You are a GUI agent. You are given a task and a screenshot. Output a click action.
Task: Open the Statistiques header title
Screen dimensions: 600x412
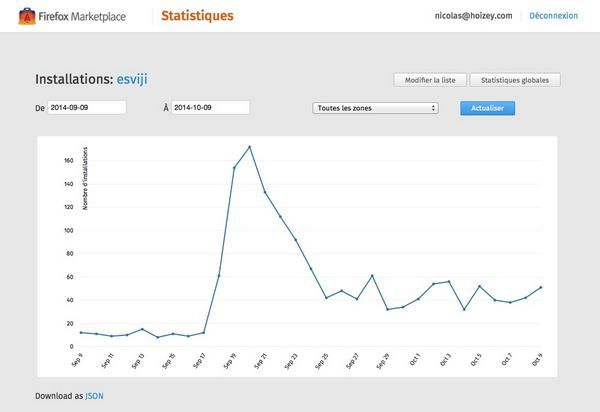pyautogui.click(x=197, y=16)
